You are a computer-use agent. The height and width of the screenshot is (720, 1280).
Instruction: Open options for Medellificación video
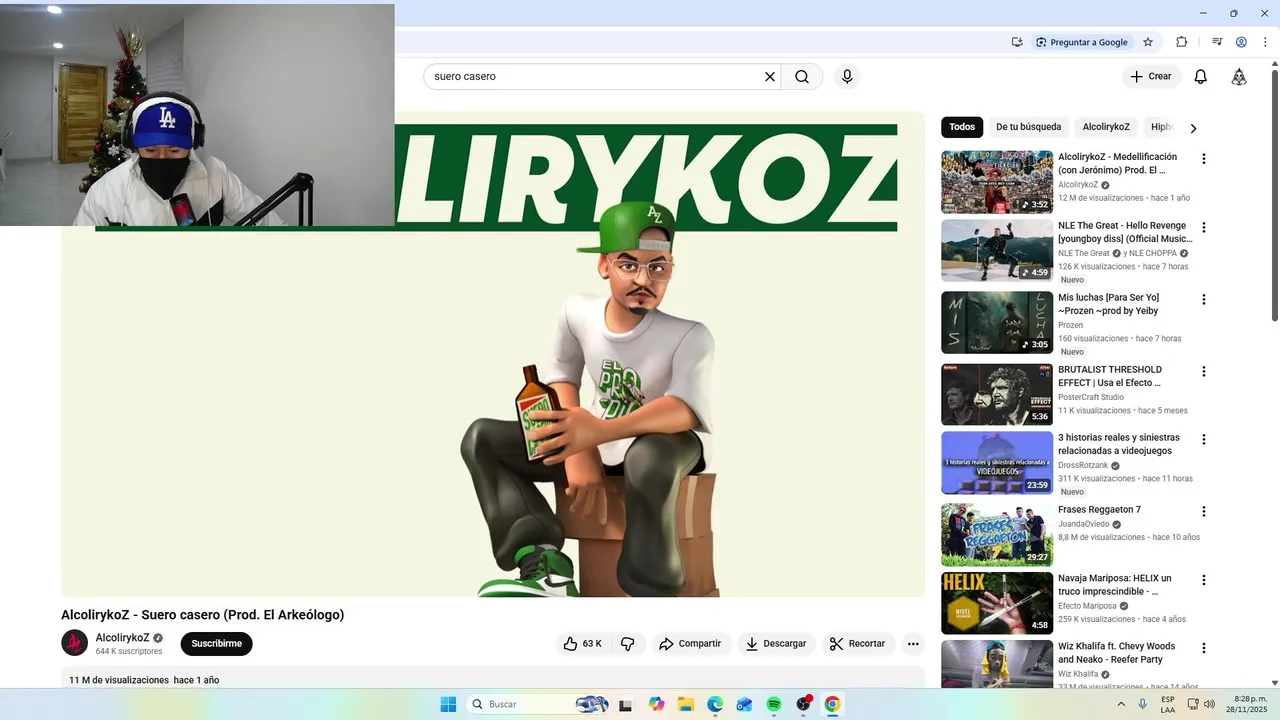click(1204, 159)
